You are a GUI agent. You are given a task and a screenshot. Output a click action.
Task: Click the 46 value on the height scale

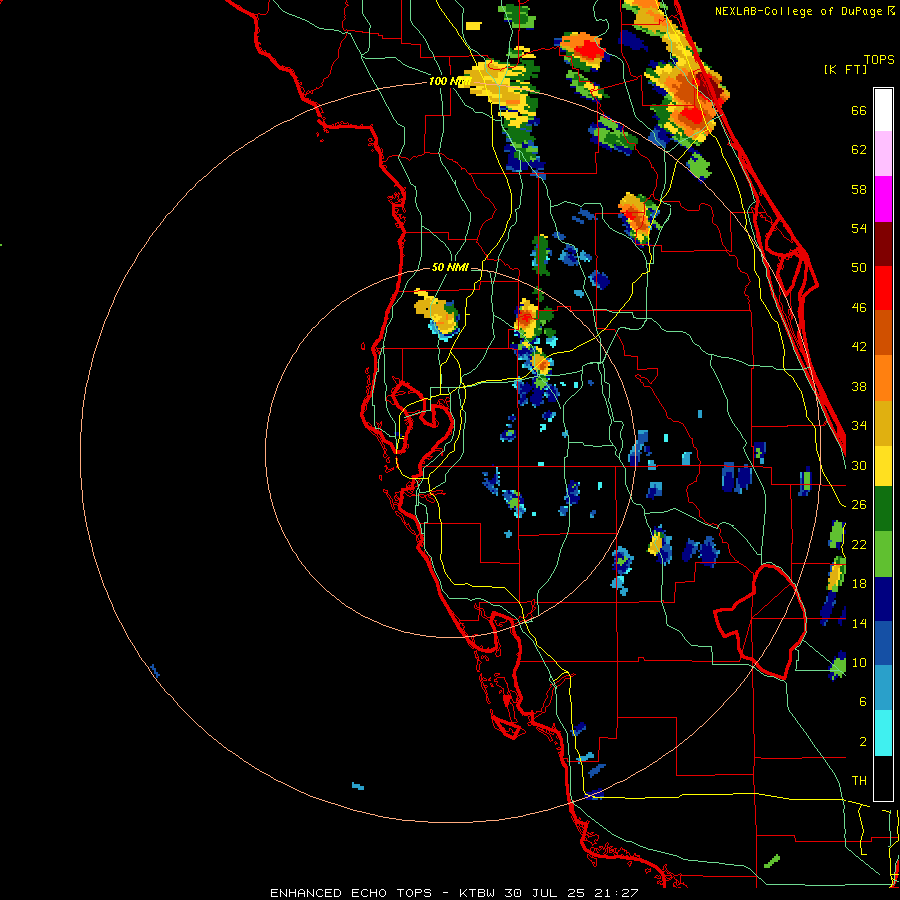click(859, 308)
